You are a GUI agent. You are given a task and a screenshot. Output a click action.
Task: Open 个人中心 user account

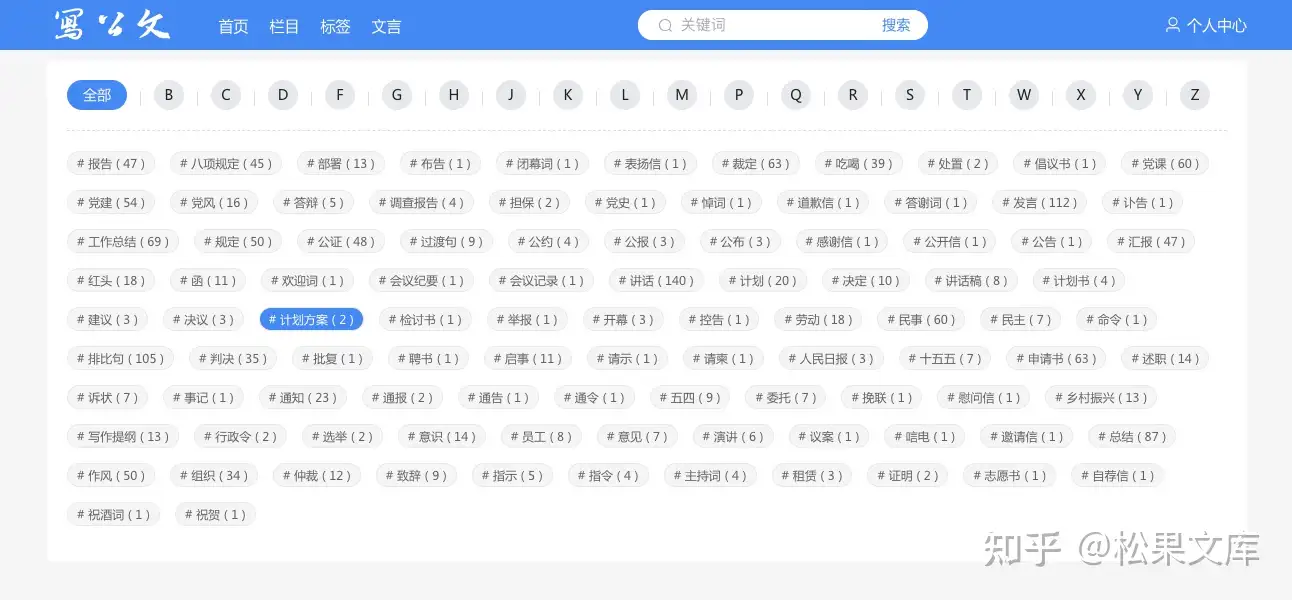point(1206,25)
